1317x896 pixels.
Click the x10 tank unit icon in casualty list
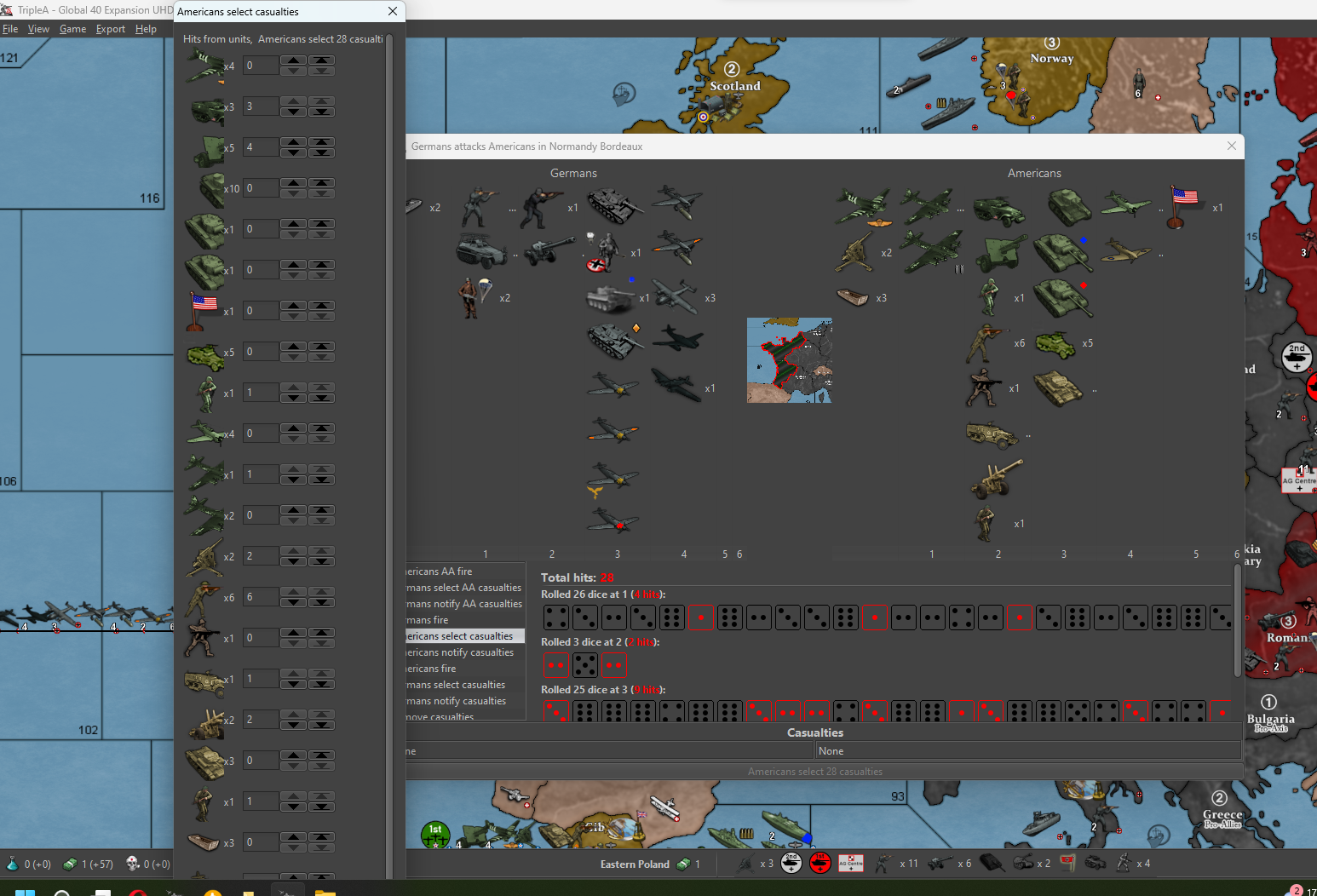[210, 189]
